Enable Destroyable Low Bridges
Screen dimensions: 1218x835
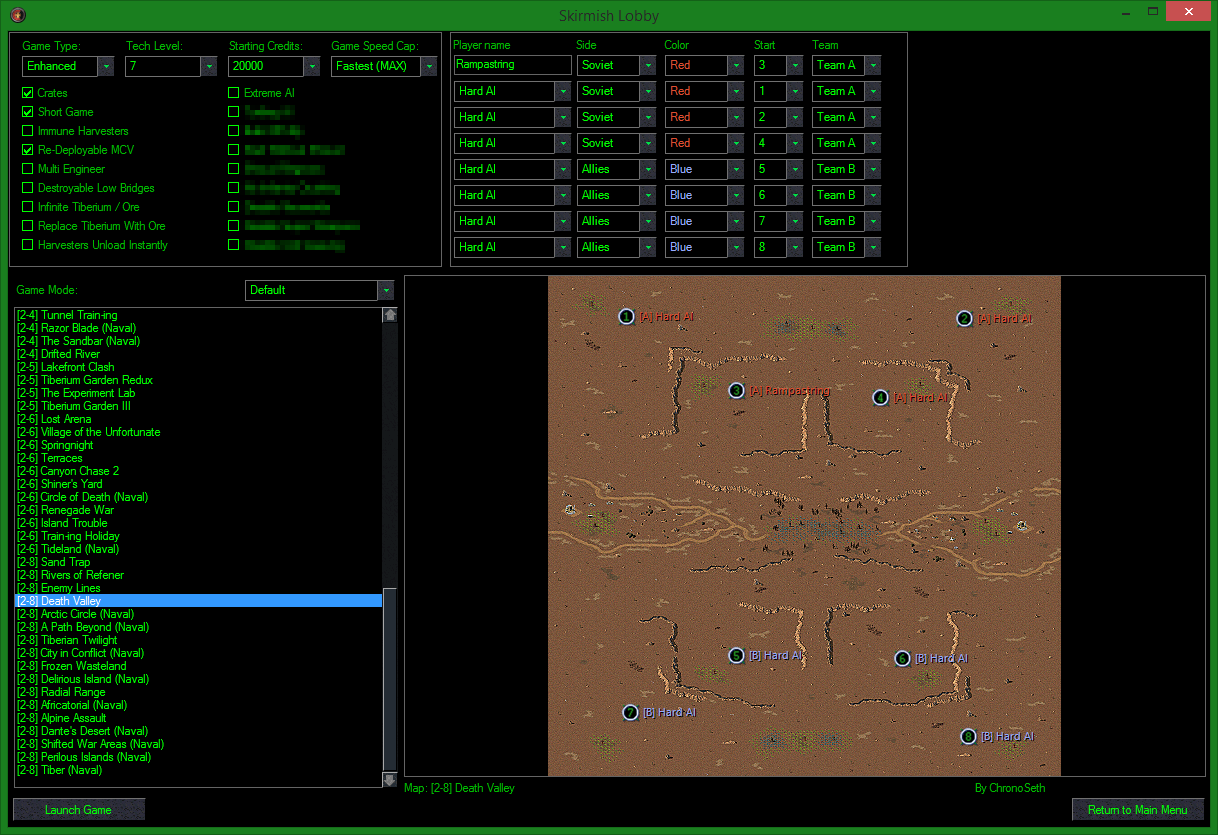click(28, 188)
